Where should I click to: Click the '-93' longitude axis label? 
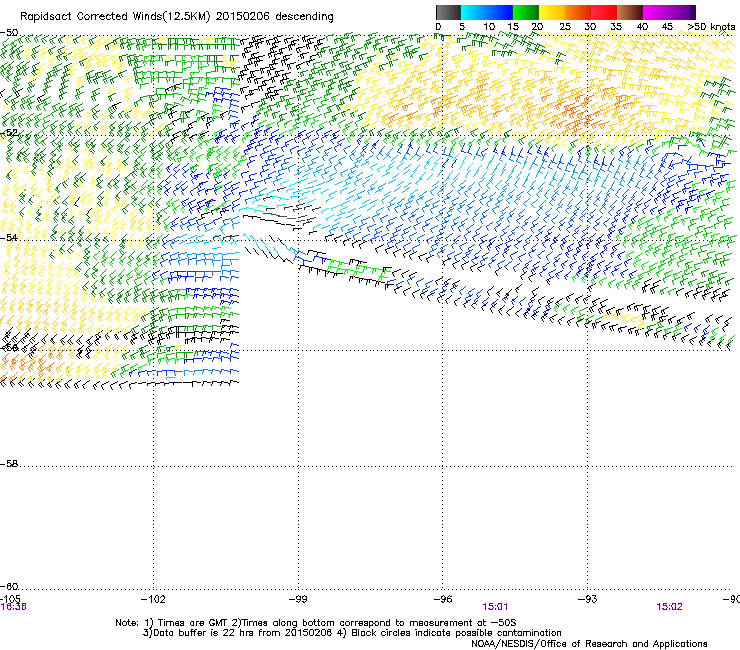tap(587, 599)
